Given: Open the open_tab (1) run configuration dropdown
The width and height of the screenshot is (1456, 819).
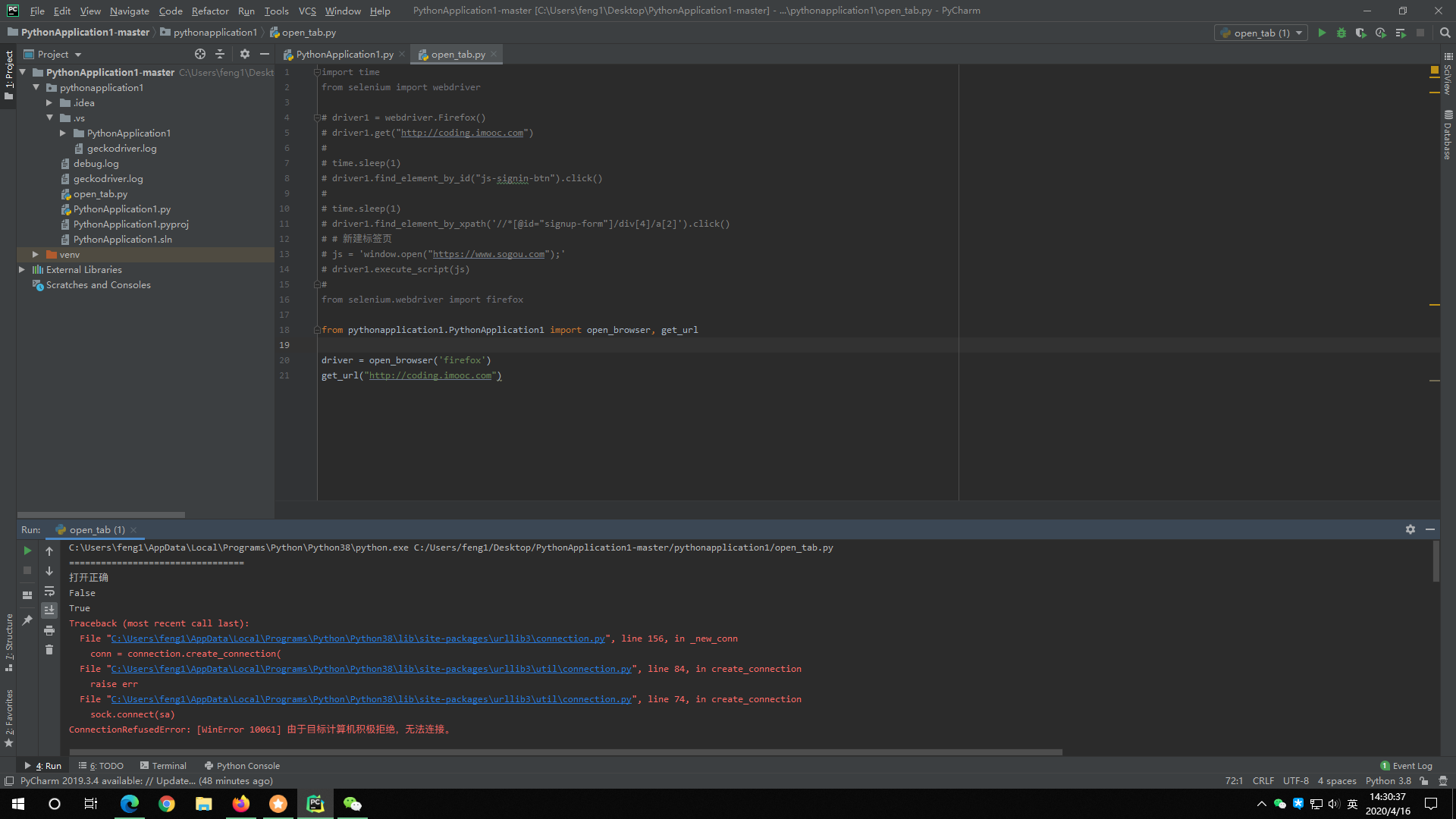Looking at the screenshot, I should click(1262, 33).
